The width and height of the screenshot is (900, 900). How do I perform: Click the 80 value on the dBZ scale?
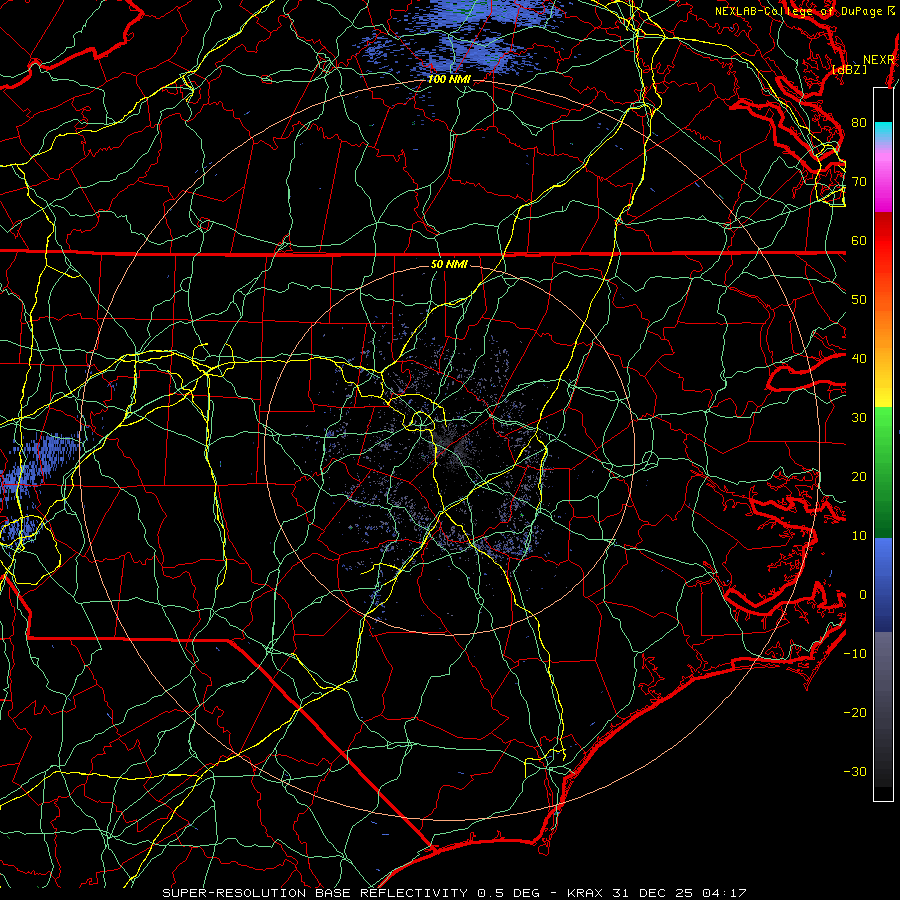click(859, 122)
